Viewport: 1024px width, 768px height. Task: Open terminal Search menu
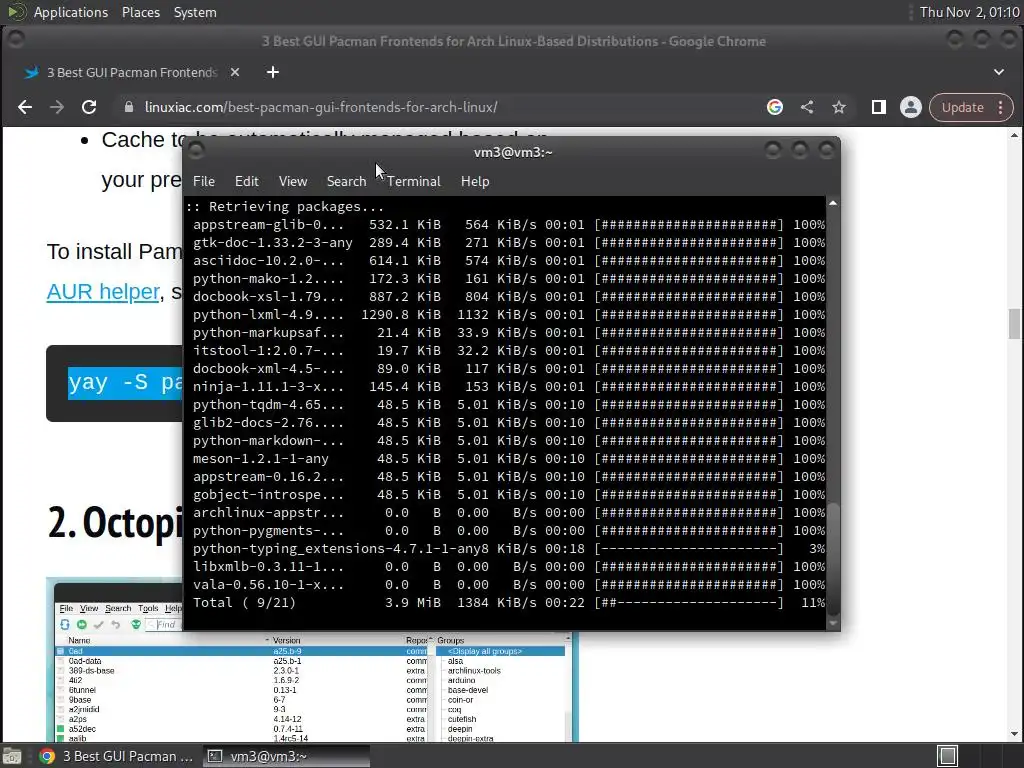(x=346, y=181)
